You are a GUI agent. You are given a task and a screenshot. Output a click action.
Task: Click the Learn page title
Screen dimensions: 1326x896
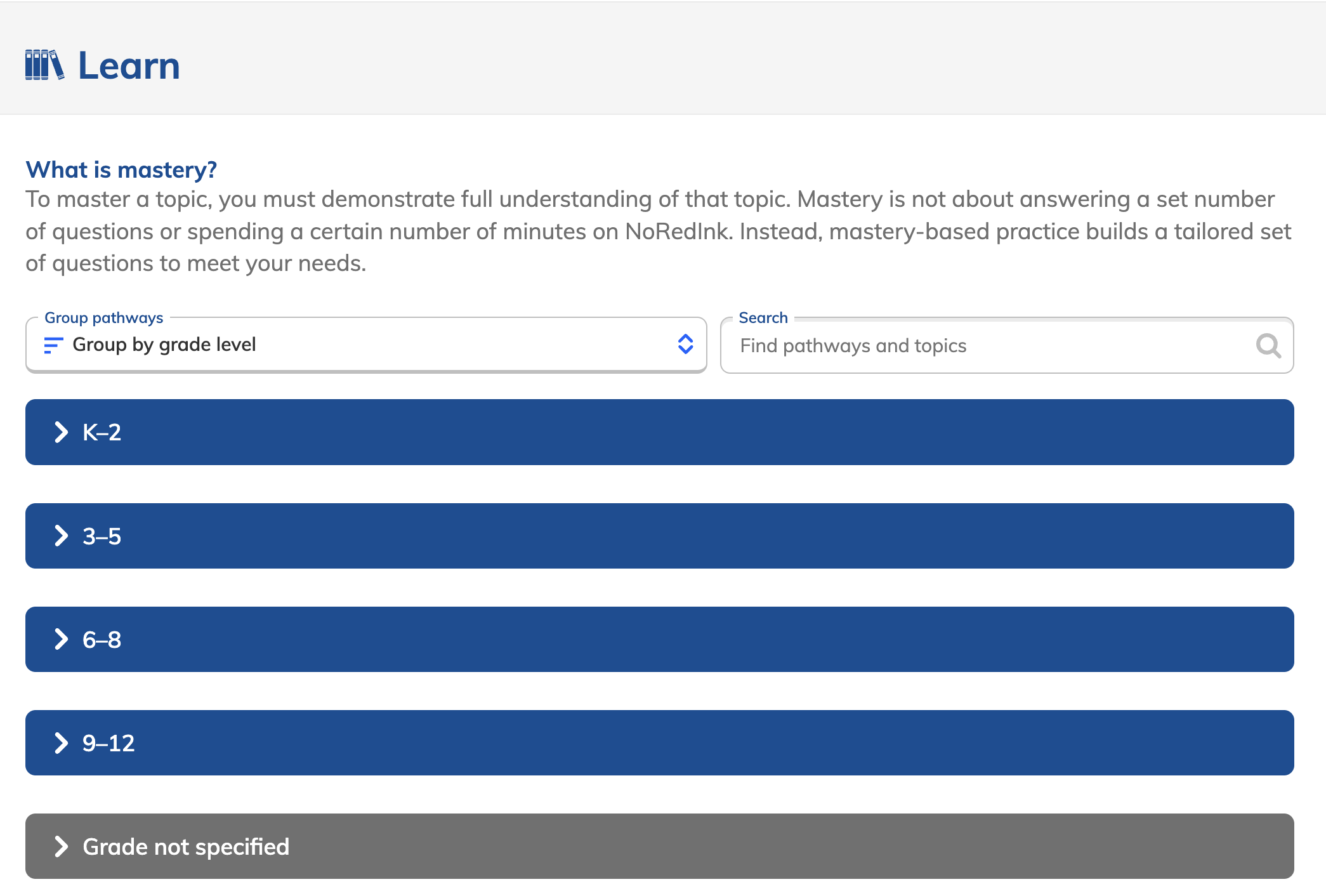pyautogui.click(x=129, y=65)
